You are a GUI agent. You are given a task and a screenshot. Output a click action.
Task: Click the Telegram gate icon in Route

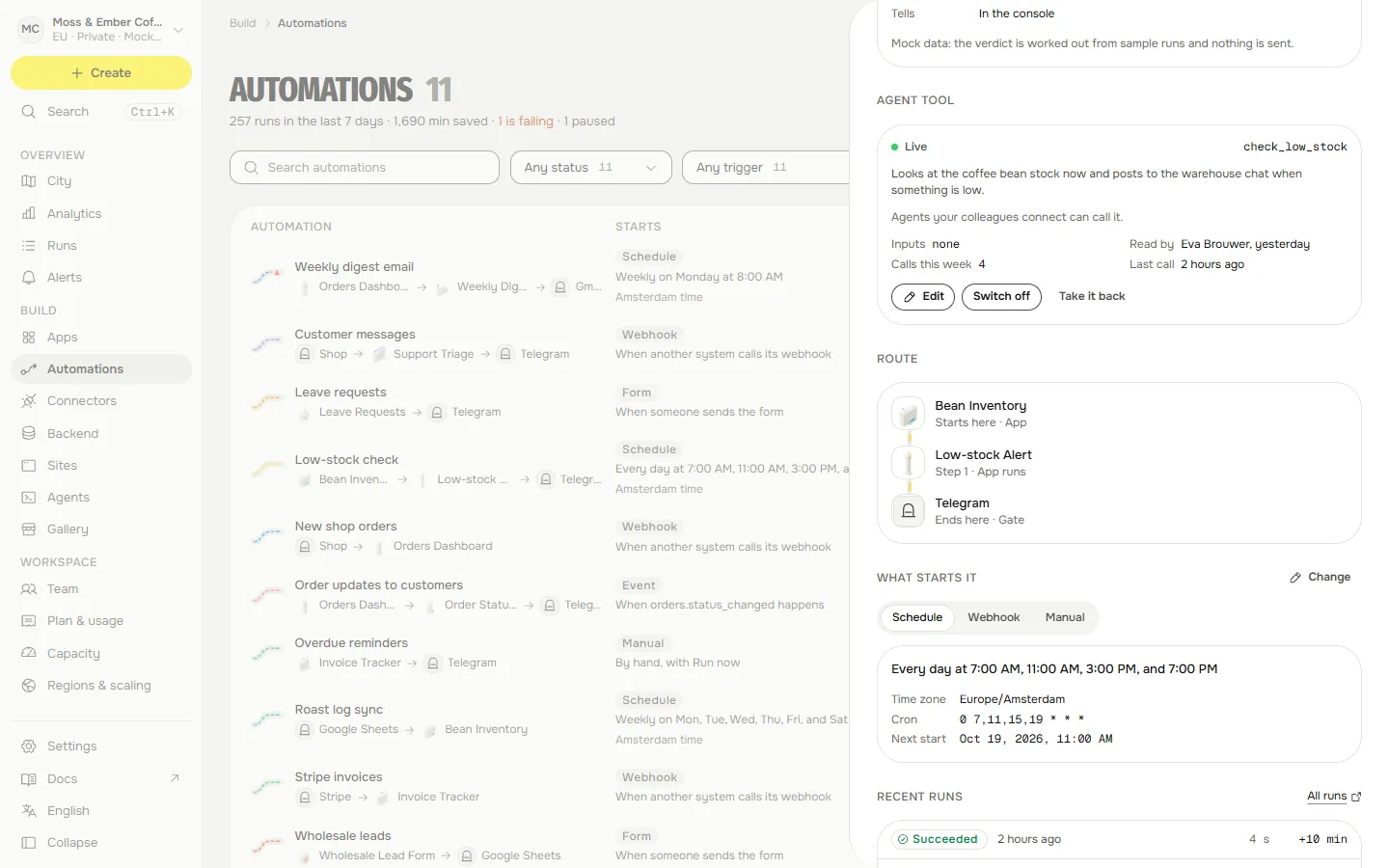(908, 511)
